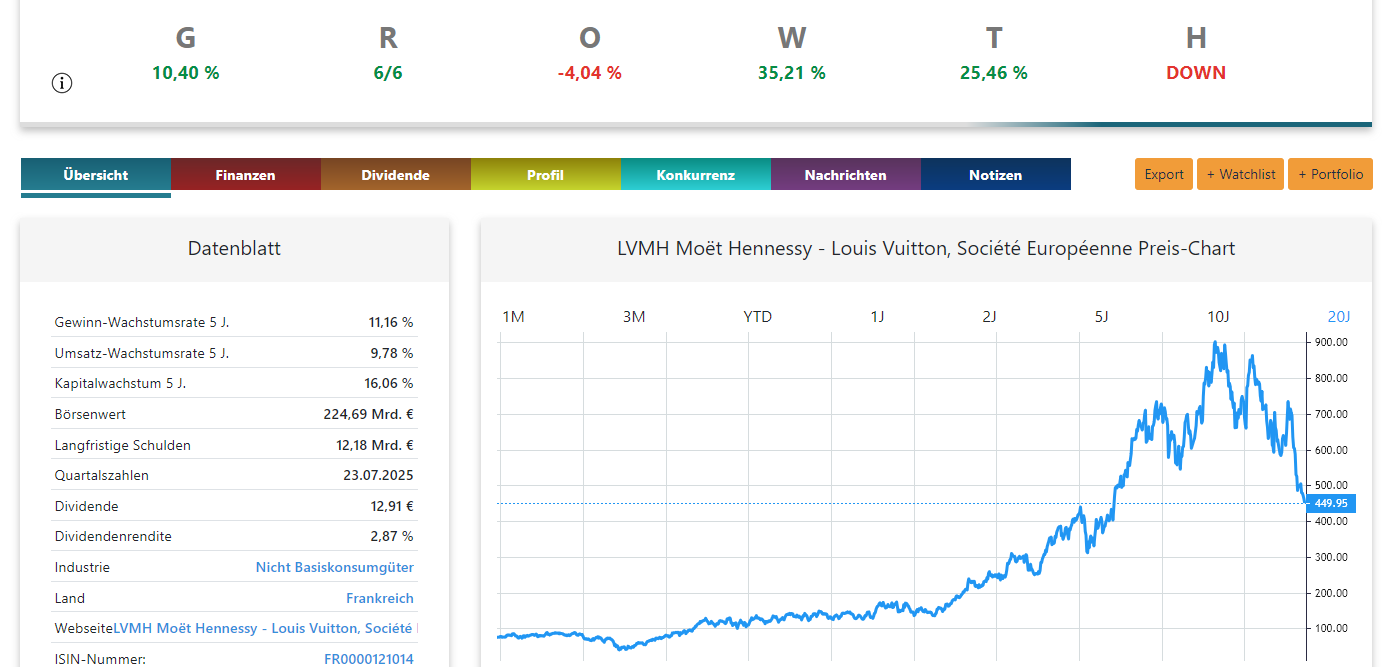Click the Dividende value 12,91 €
The height and width of the screenshot is (667, 1386).
click(392, 506)
